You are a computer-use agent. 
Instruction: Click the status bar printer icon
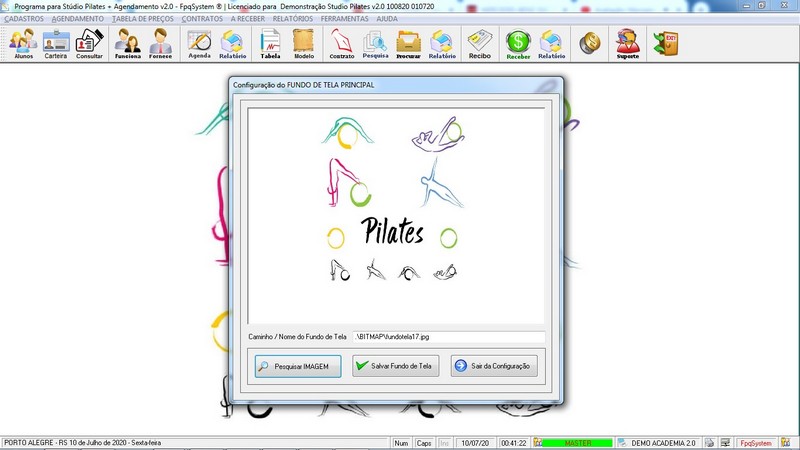click(x=709, y=443)
